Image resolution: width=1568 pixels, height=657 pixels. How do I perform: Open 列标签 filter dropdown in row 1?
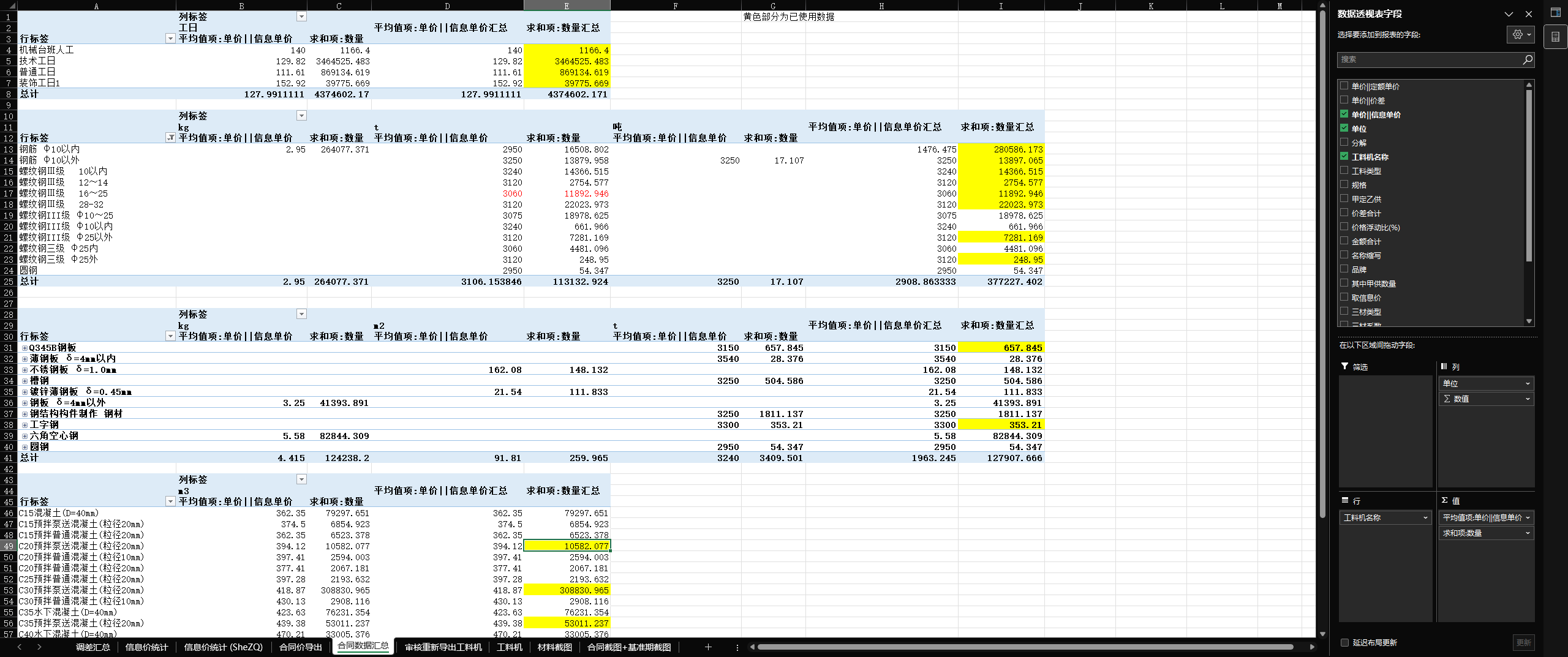(x=301, y=17)
